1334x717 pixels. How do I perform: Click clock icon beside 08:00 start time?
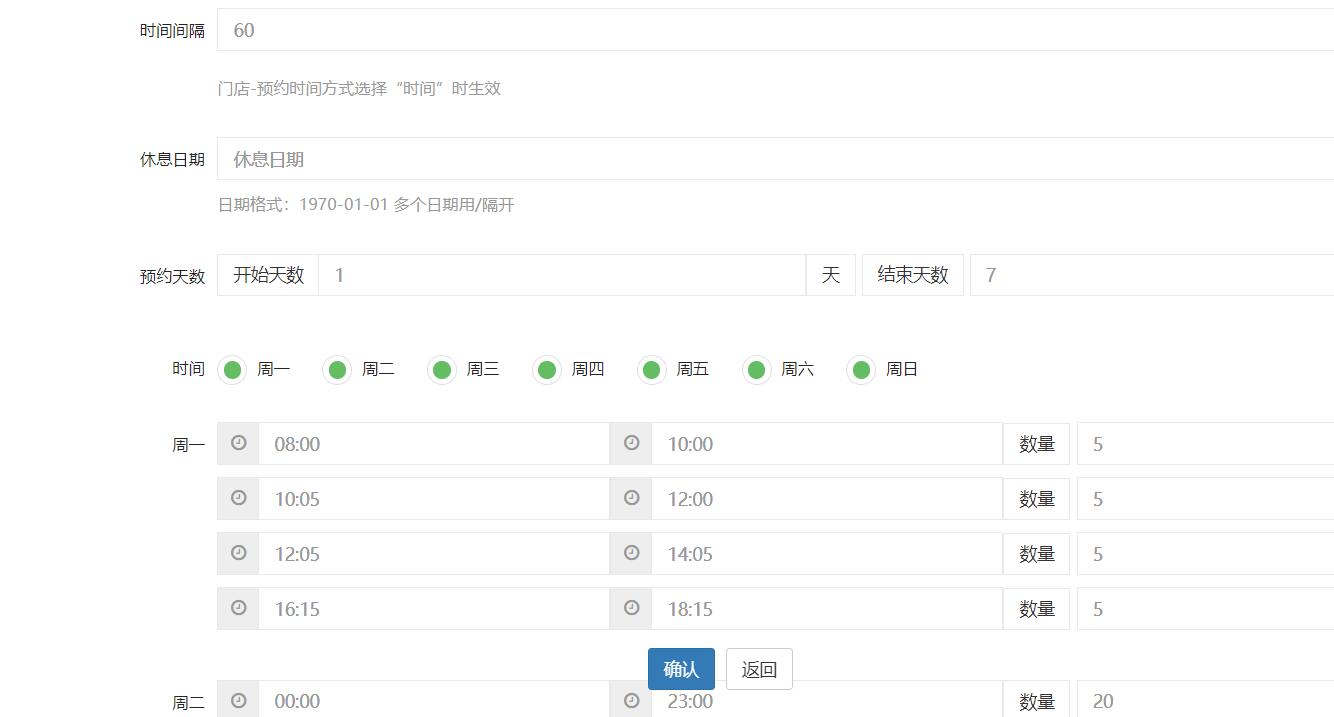click(238, 443)
